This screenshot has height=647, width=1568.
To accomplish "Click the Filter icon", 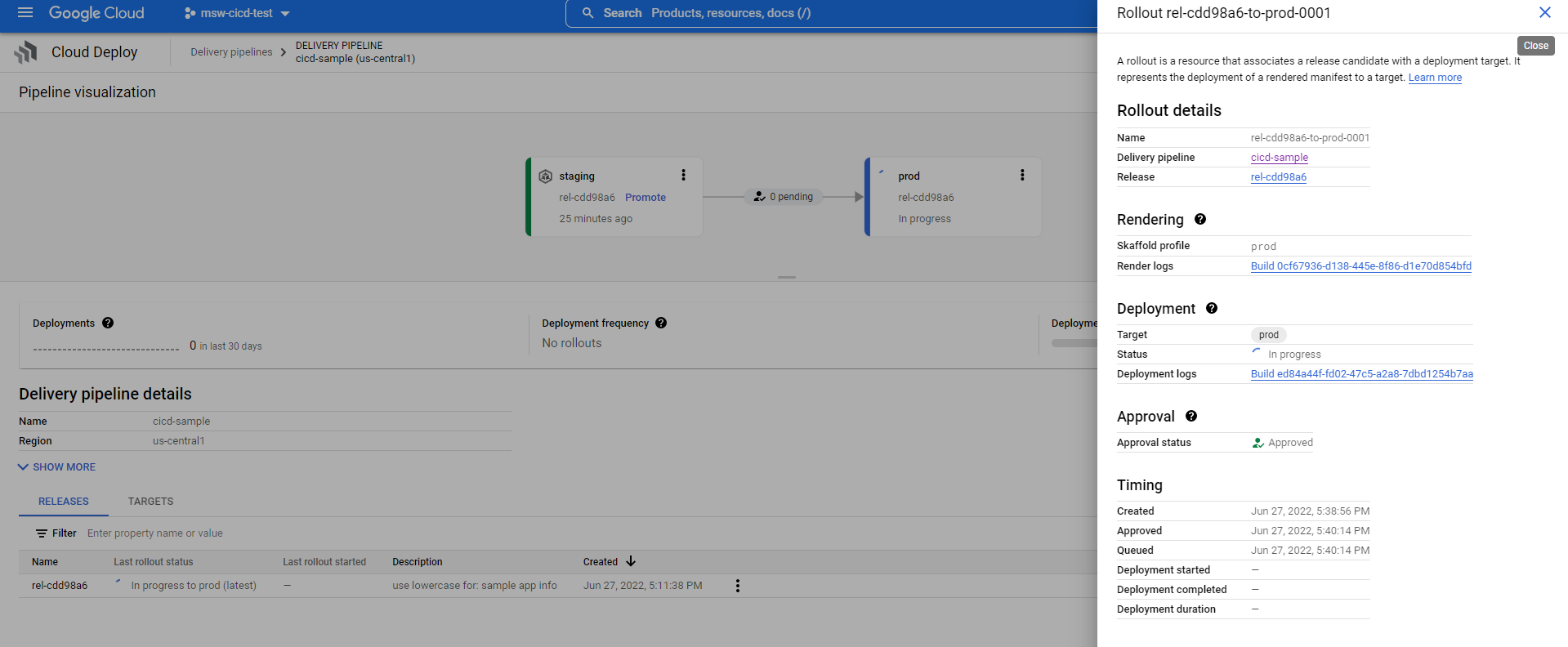I will (x=42, y=533).
